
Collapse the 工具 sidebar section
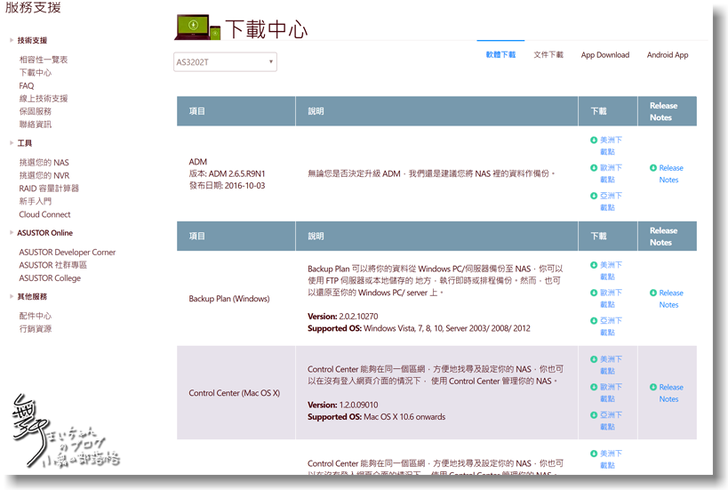coord(12,144)
